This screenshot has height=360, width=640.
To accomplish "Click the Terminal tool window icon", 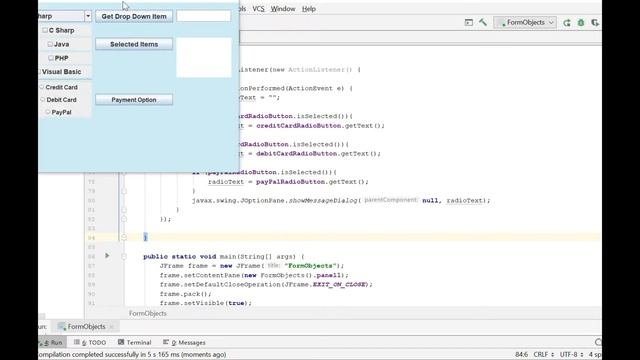I will pos(121,342).
